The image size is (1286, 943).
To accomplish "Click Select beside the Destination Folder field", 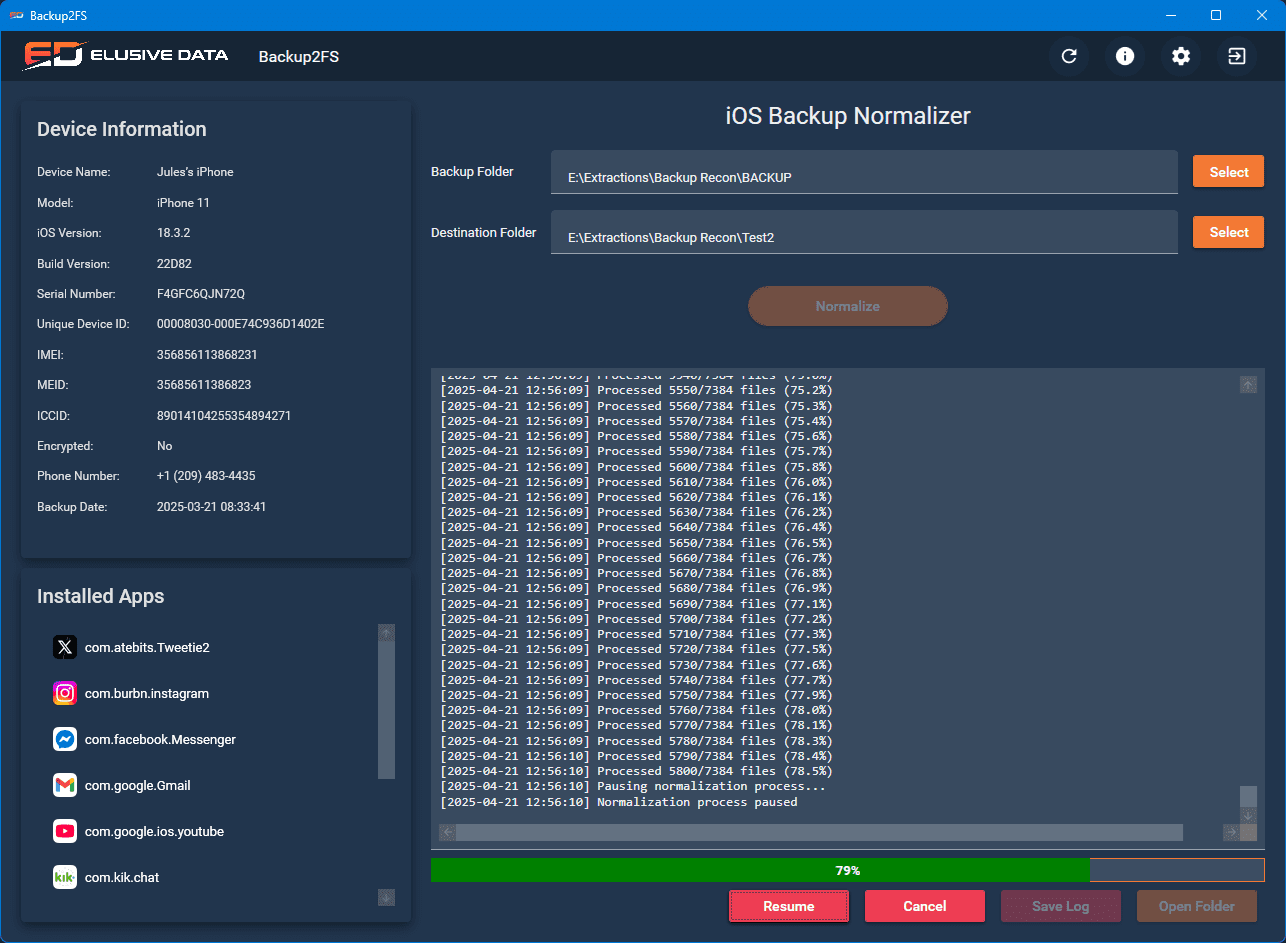I will pos(1228,231).
